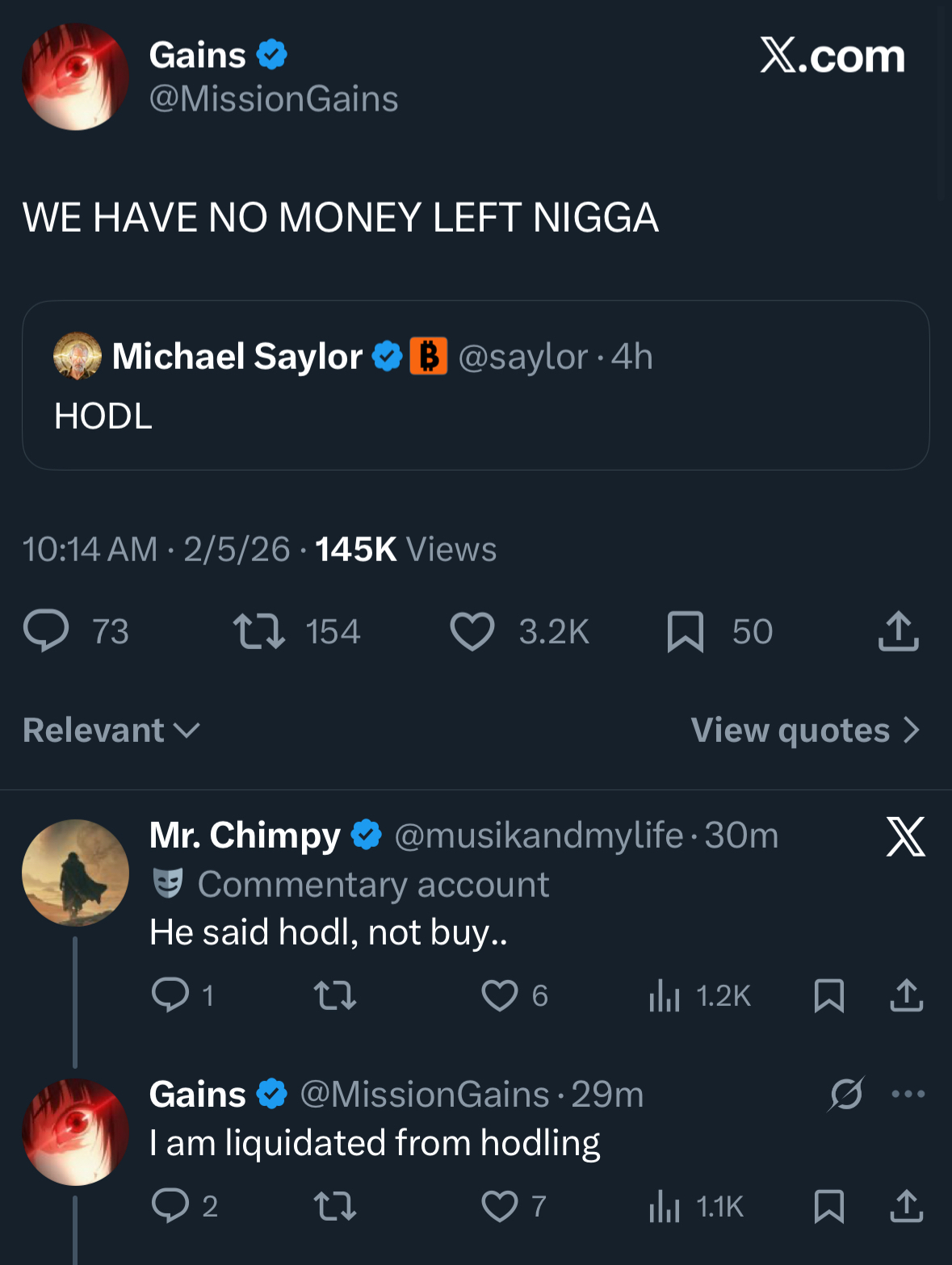The height and width of the screenshot is (1265, 952).
Task: Share the main Gains post
Action: [x=898, y=631]
